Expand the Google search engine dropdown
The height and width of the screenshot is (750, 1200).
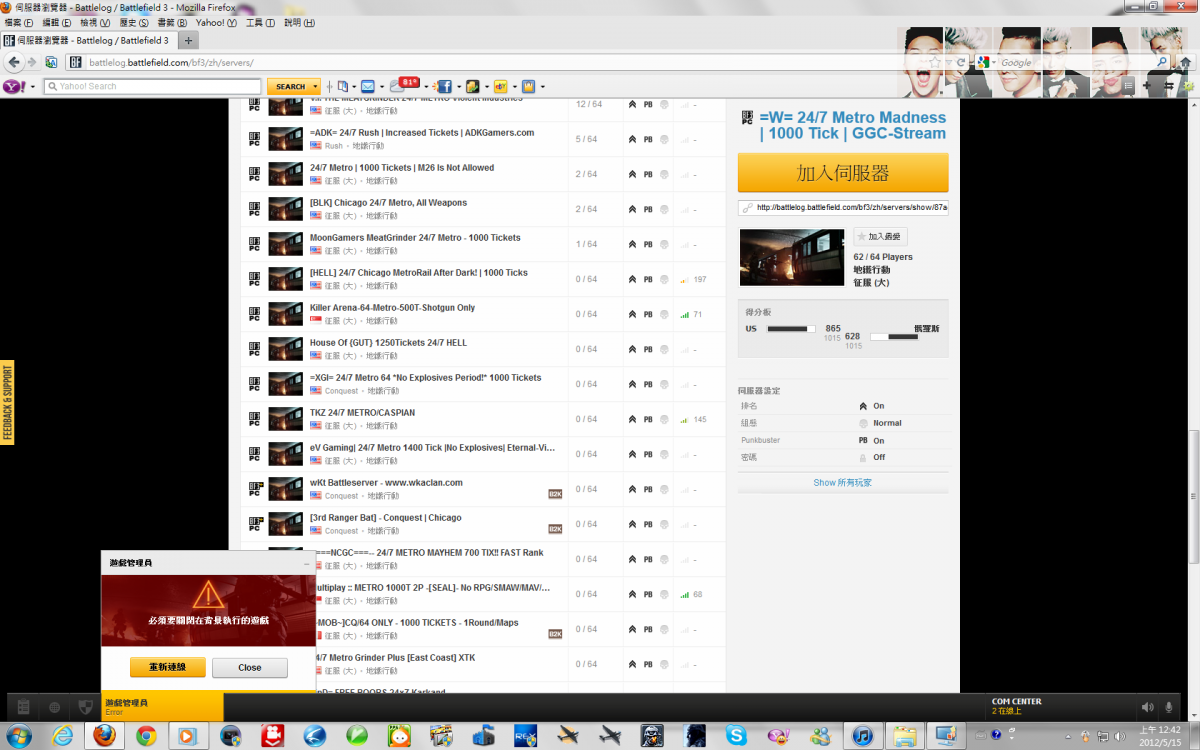point(994,62)
